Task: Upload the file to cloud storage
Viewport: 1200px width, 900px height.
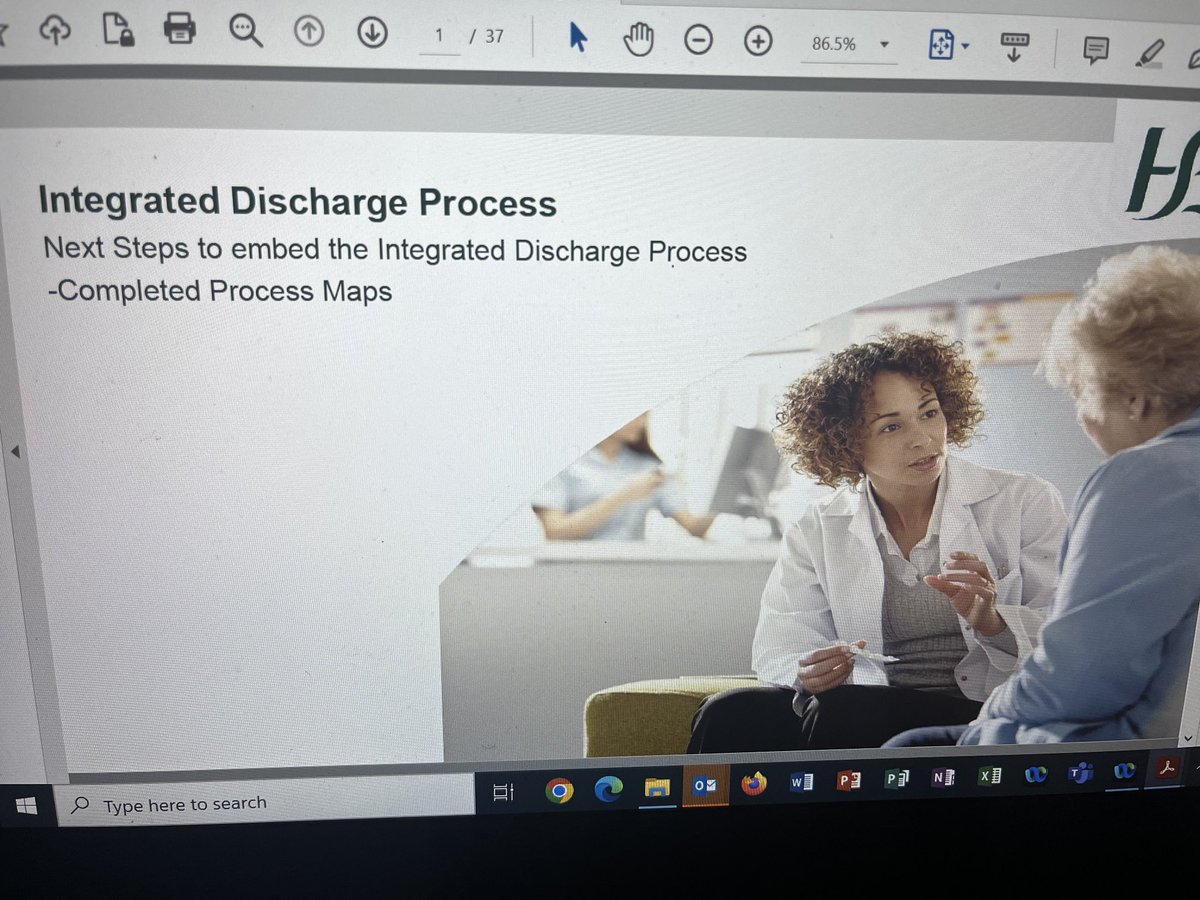Action: pyautogui.click(x=55, y=32)
